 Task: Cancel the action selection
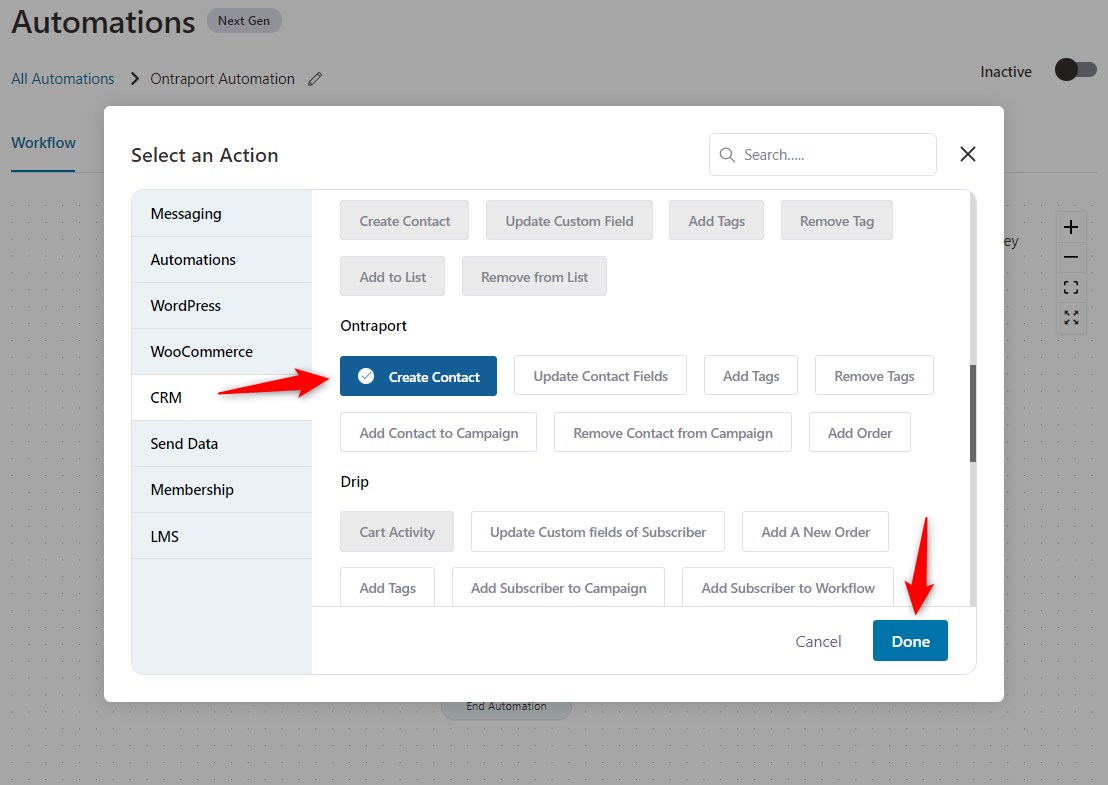point(818,641)
